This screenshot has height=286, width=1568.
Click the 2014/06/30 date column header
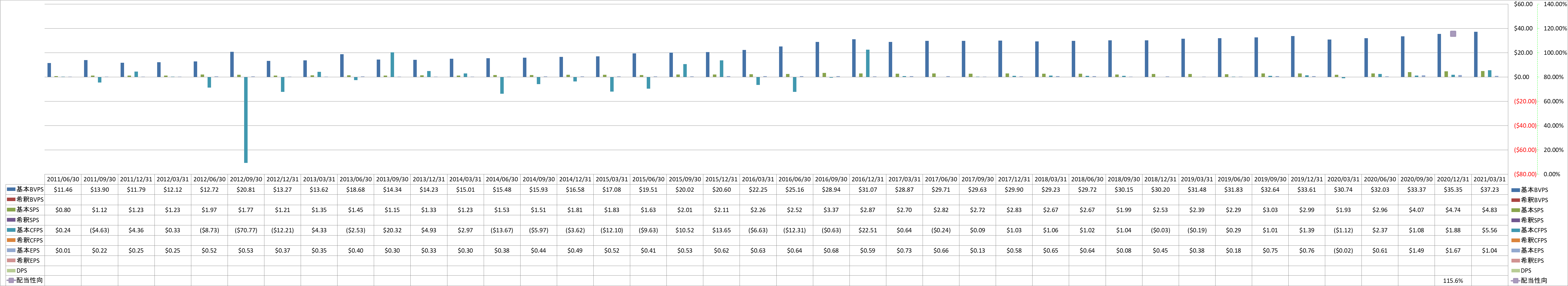click(502, 179)
